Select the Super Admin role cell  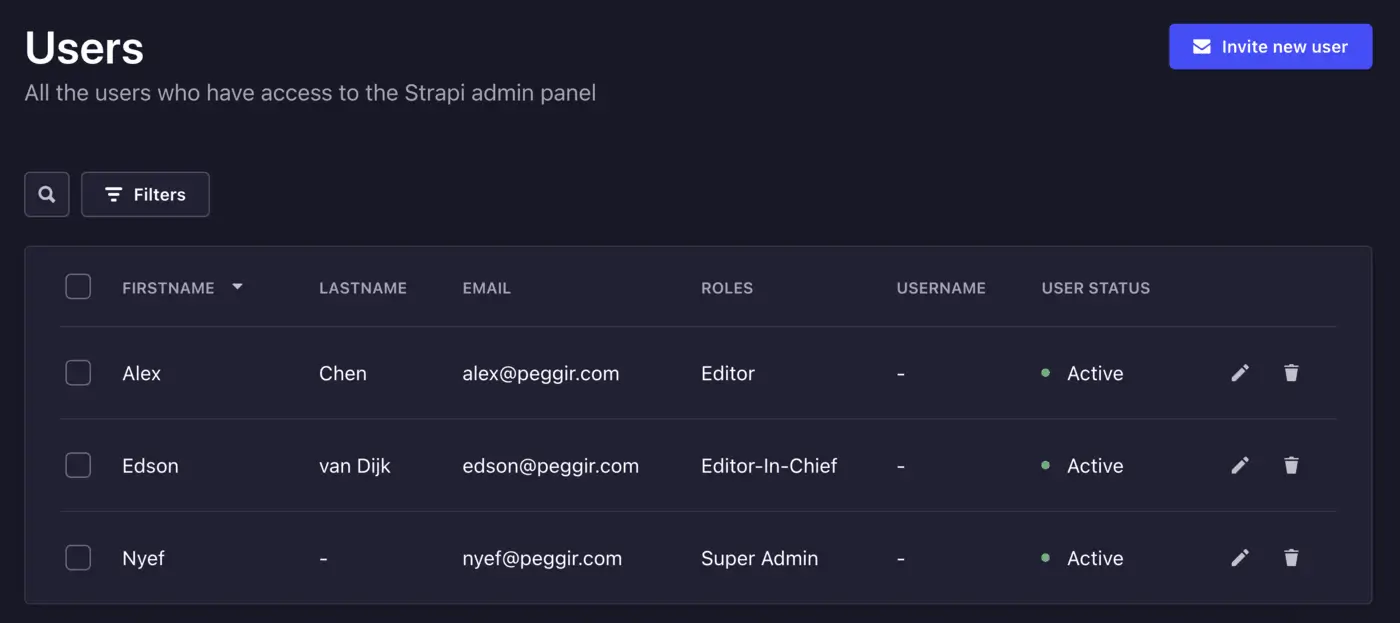[759, 558]
